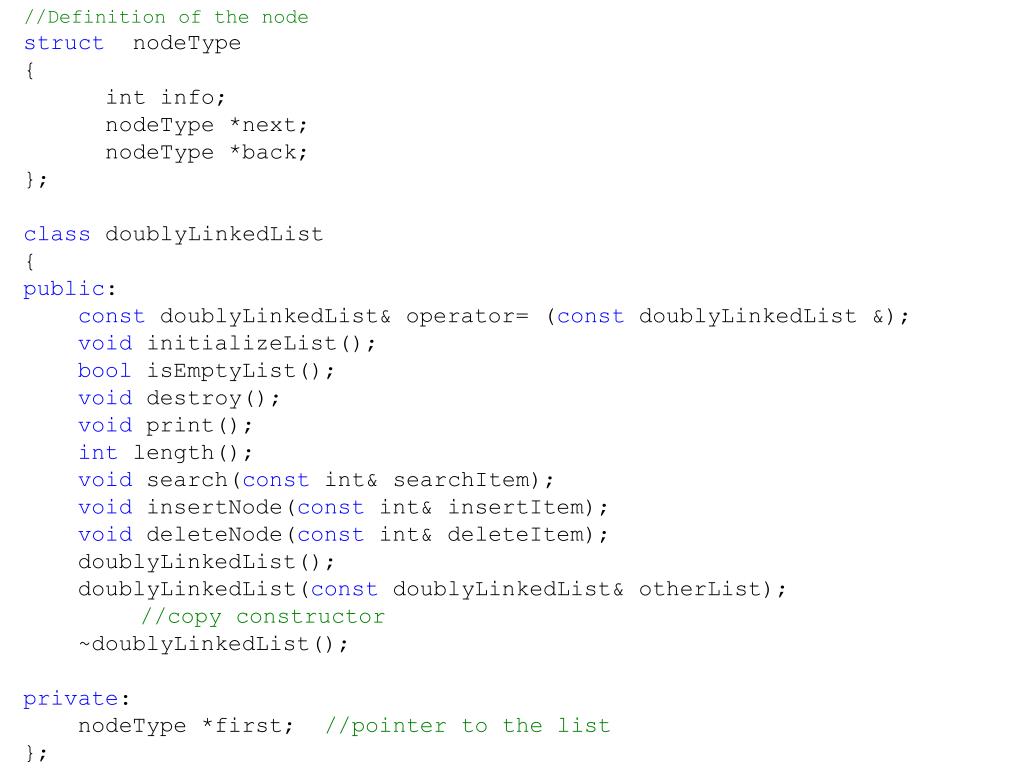Click the default constructor "doublyLinkedList();"
This screenshot has width=1024, height=768.
point(206,564)
